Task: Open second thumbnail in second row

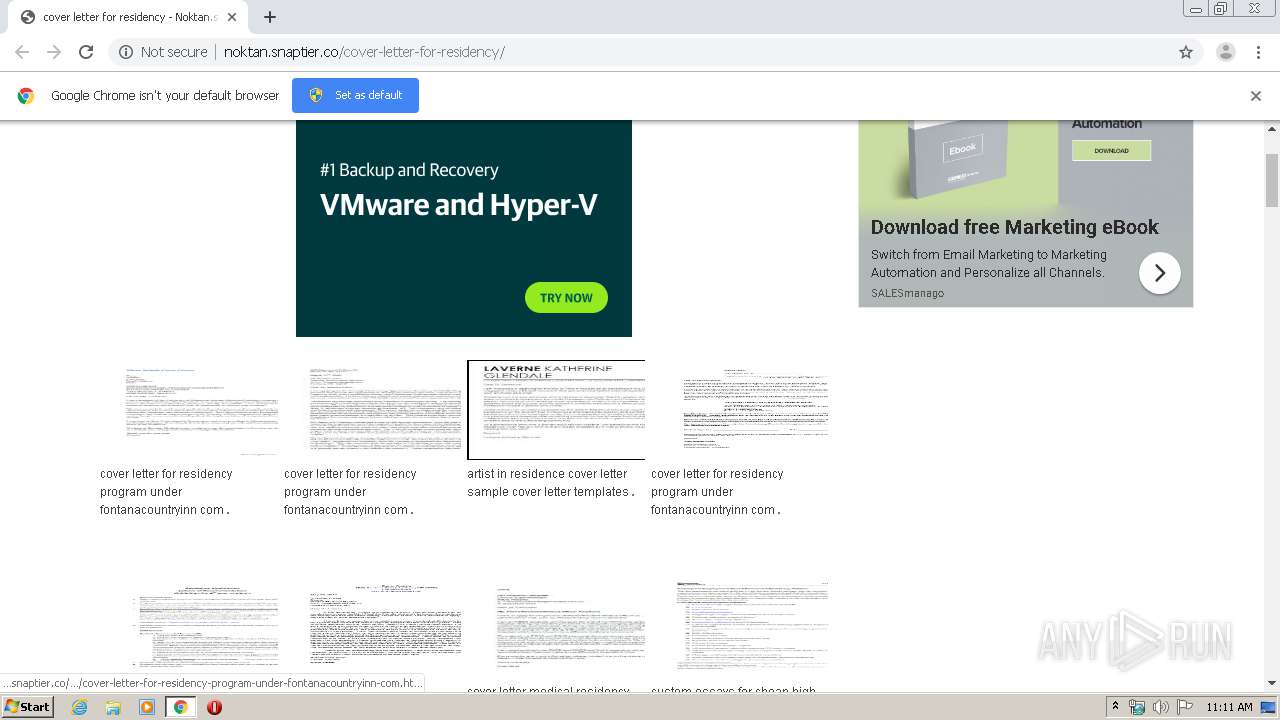Action: [x=373, y=627]
